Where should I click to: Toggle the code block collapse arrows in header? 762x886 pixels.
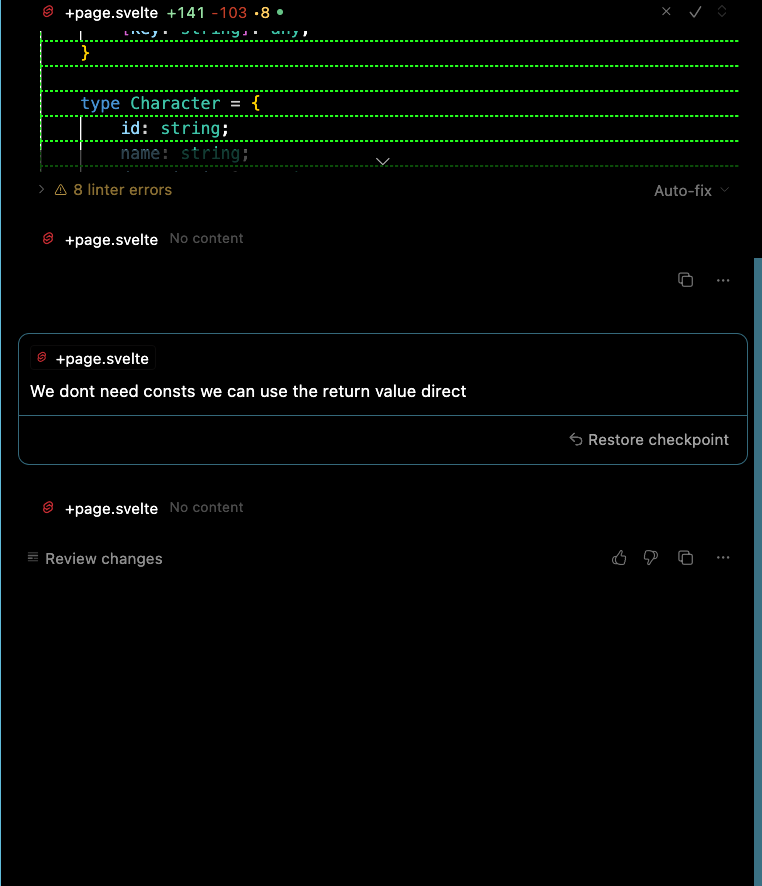click(x=722, y=11)
